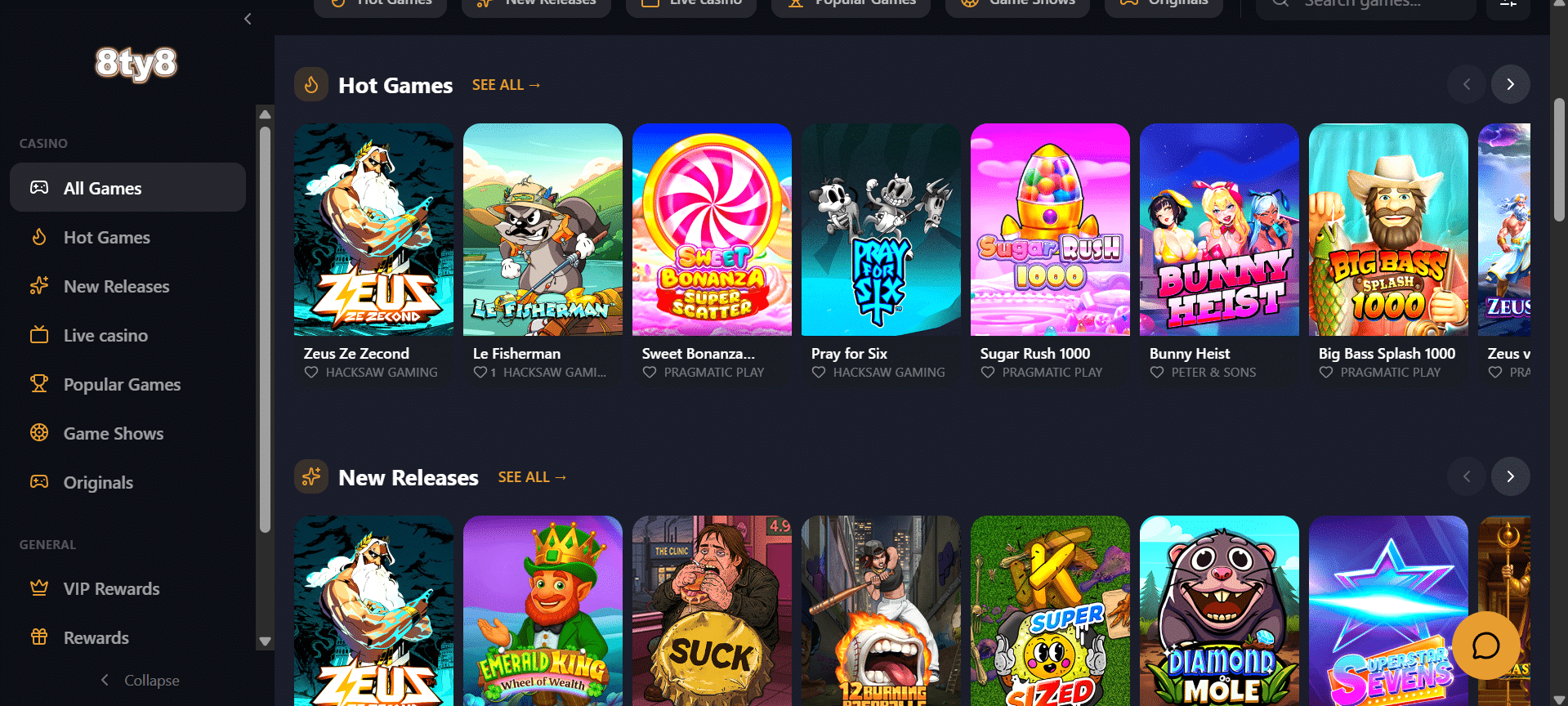Click the flame icon beside Hot Games heading

311,84
